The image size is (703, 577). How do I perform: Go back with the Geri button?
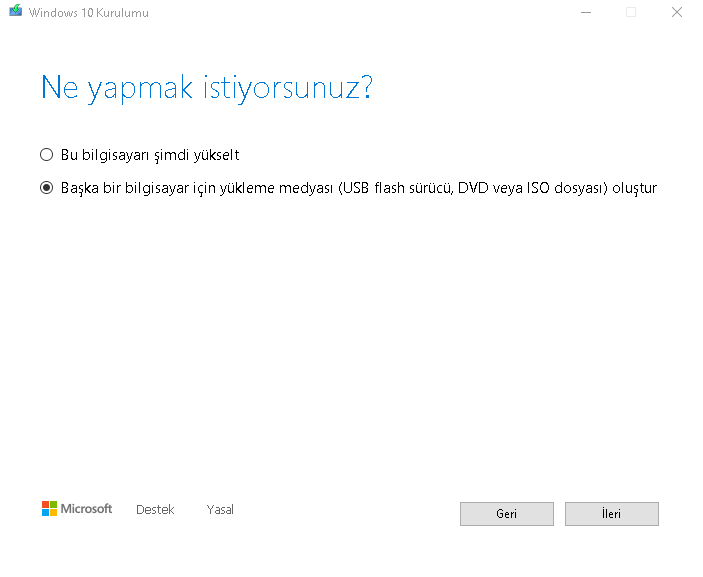[507, 514]
